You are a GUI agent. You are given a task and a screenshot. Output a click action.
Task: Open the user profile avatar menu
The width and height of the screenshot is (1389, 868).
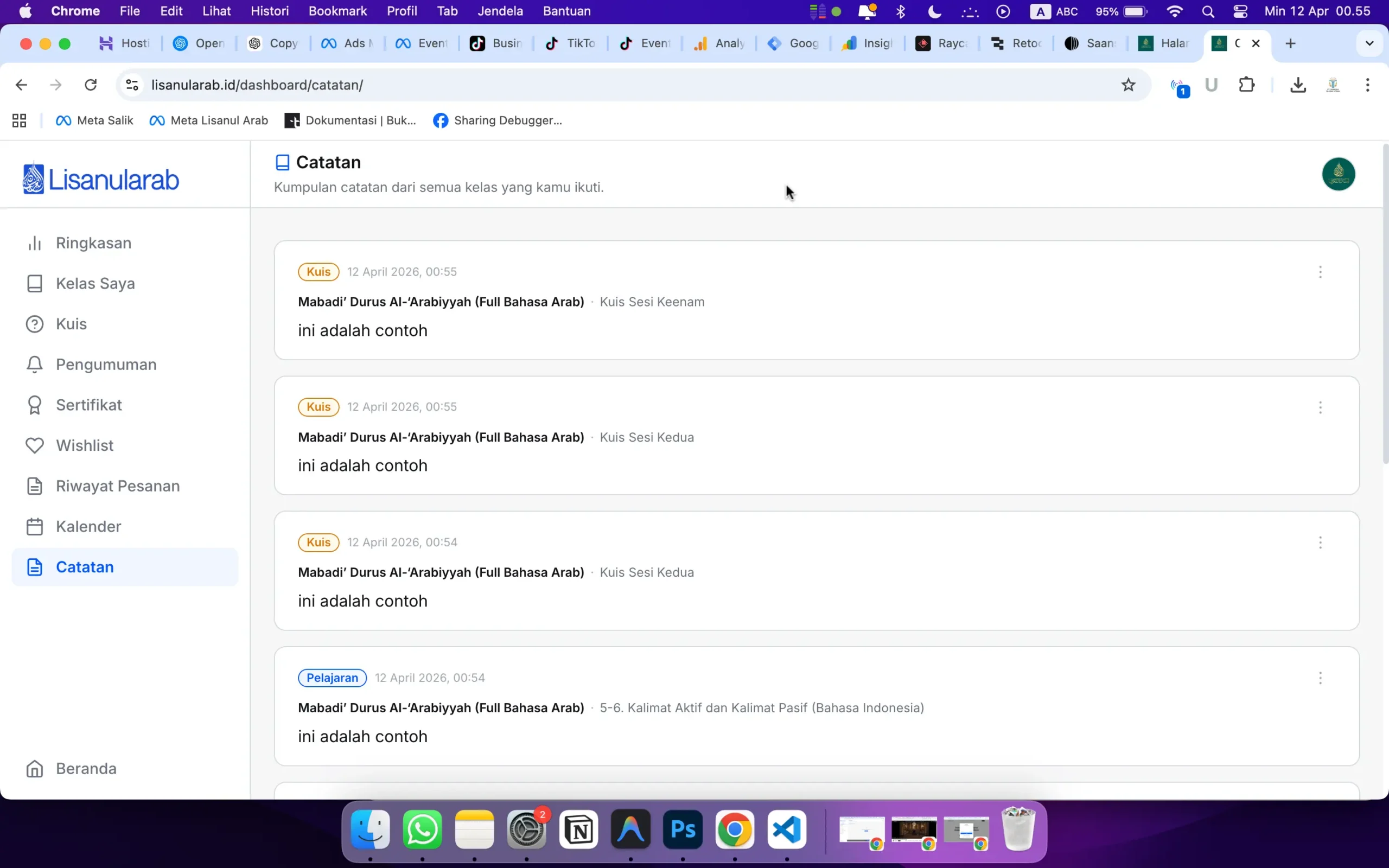point(1338,174)
